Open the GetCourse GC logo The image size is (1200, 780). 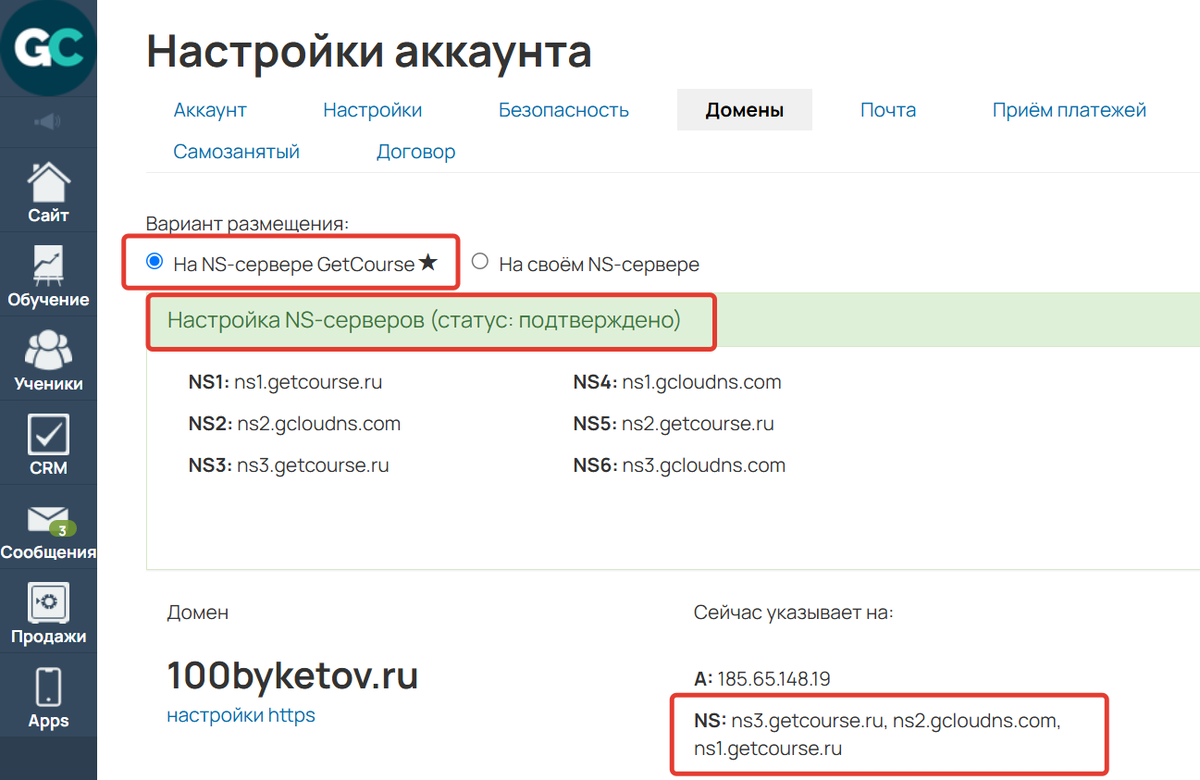point(48,47)
